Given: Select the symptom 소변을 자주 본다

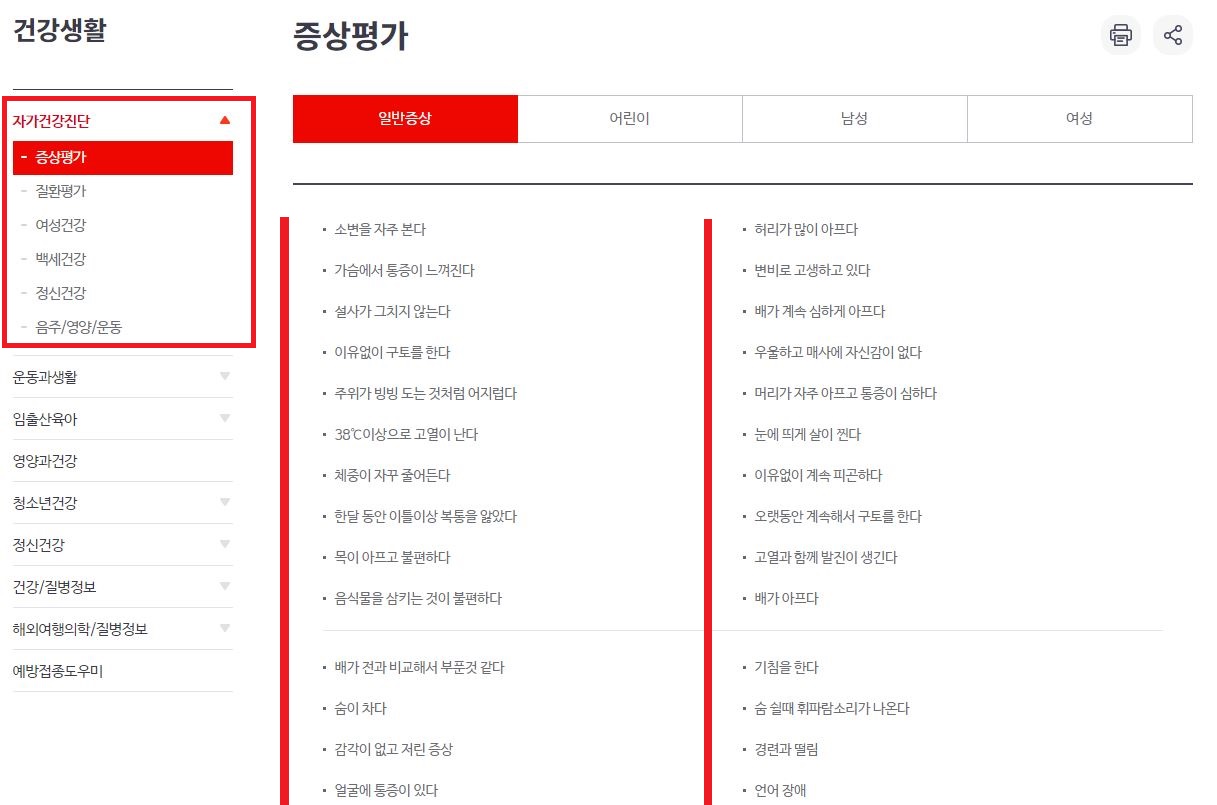Looking at the screenshot, I should coord(381,229).
